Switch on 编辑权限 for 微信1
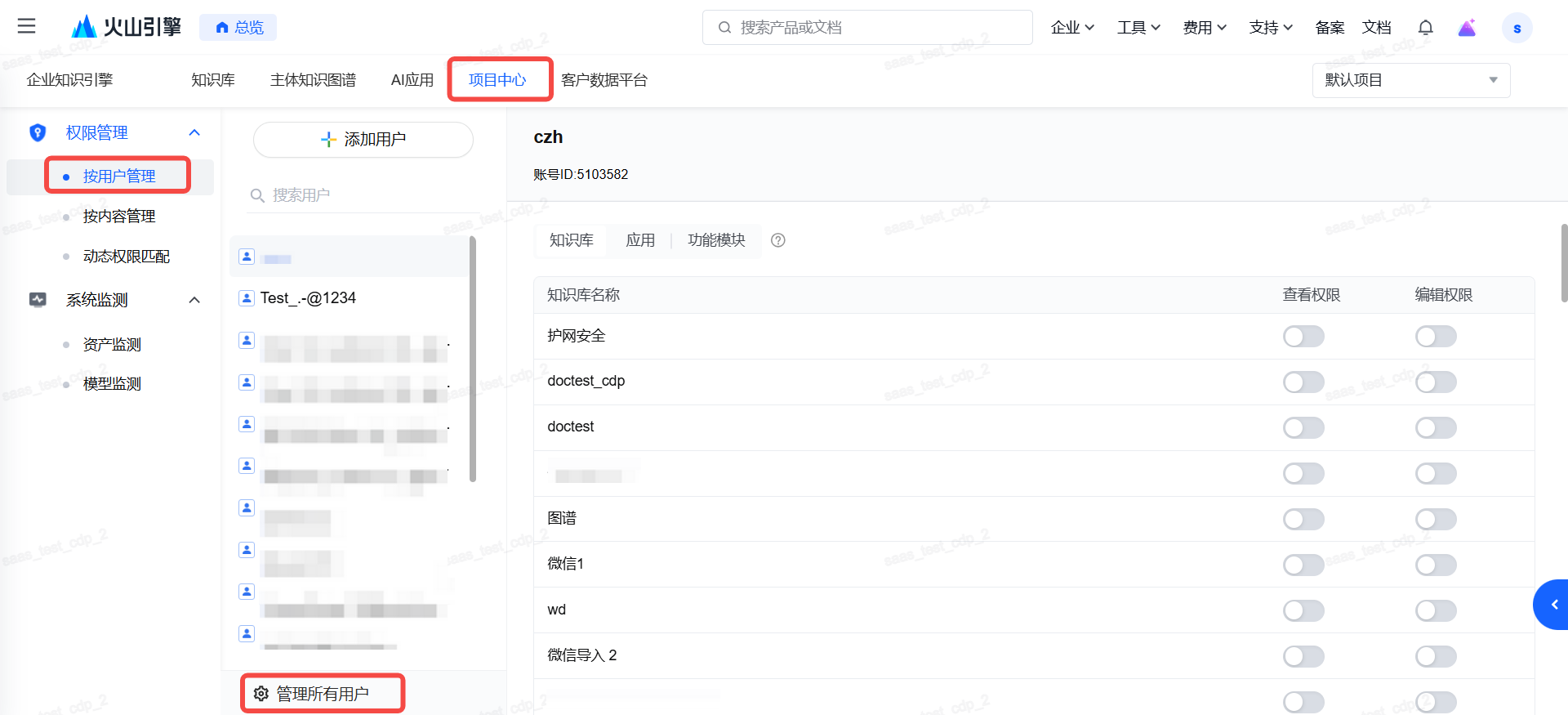The image size is (1568, 715). pos(1436,565)
